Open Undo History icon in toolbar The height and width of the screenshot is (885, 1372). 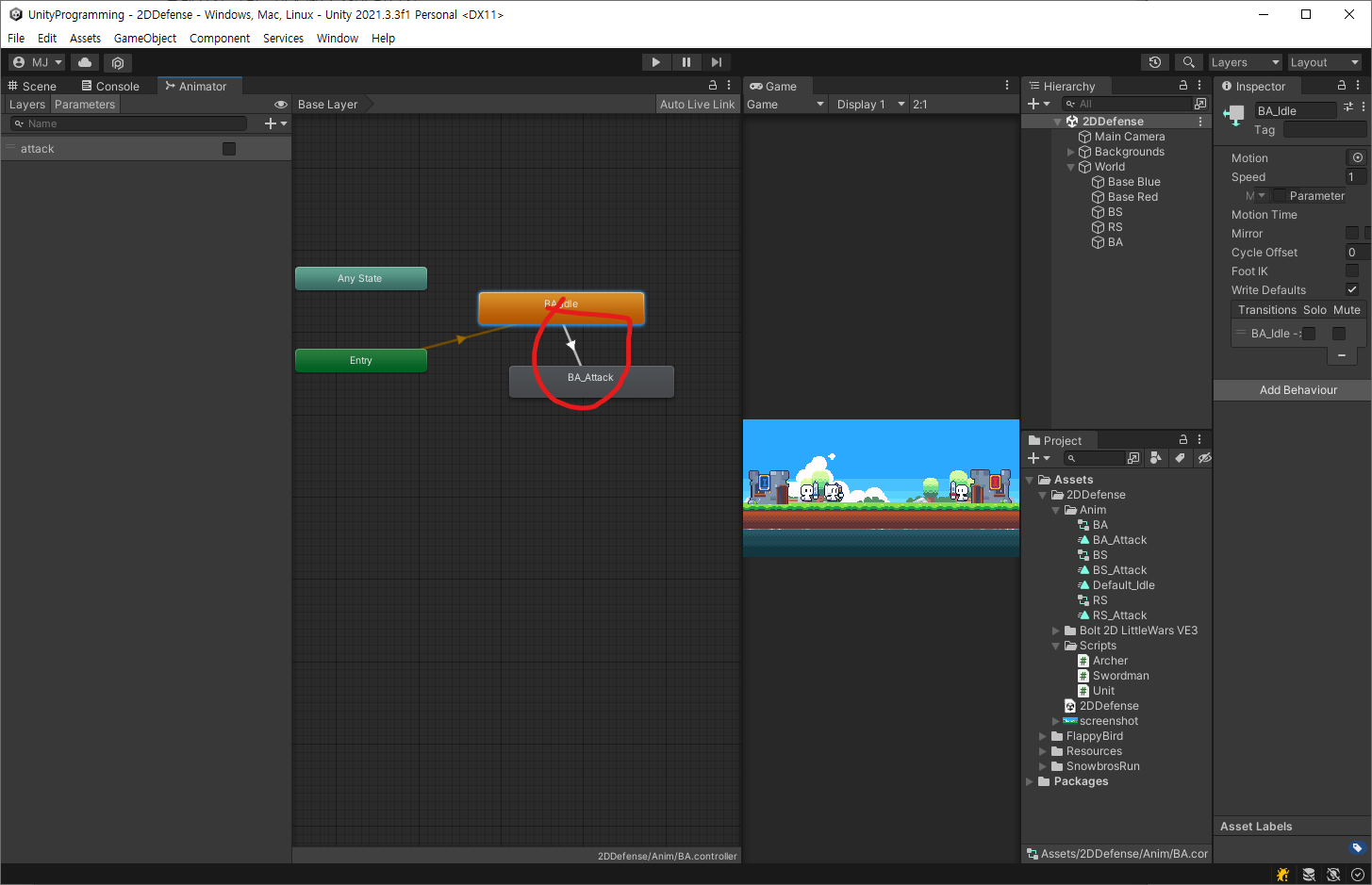[x=1155, y=62]
